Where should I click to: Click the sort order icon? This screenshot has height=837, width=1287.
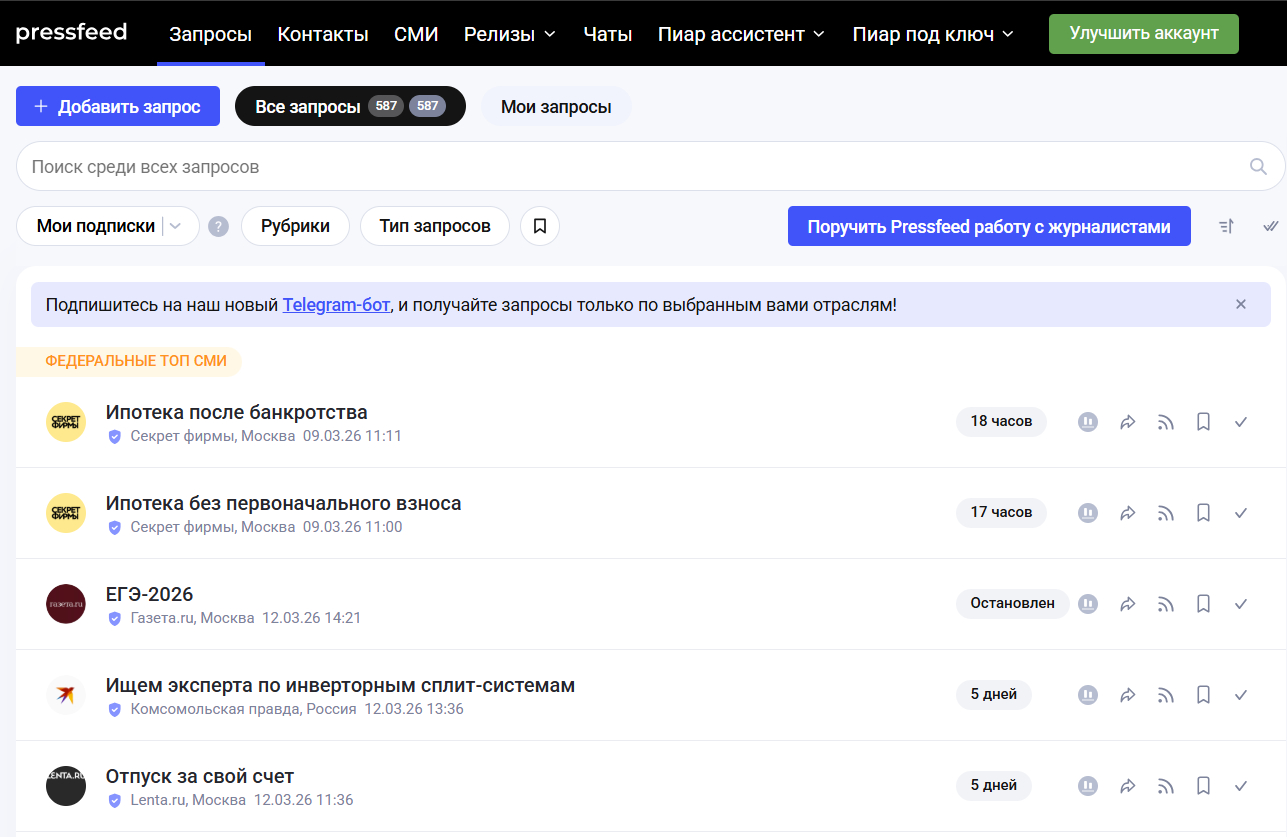pos(1227,226)
